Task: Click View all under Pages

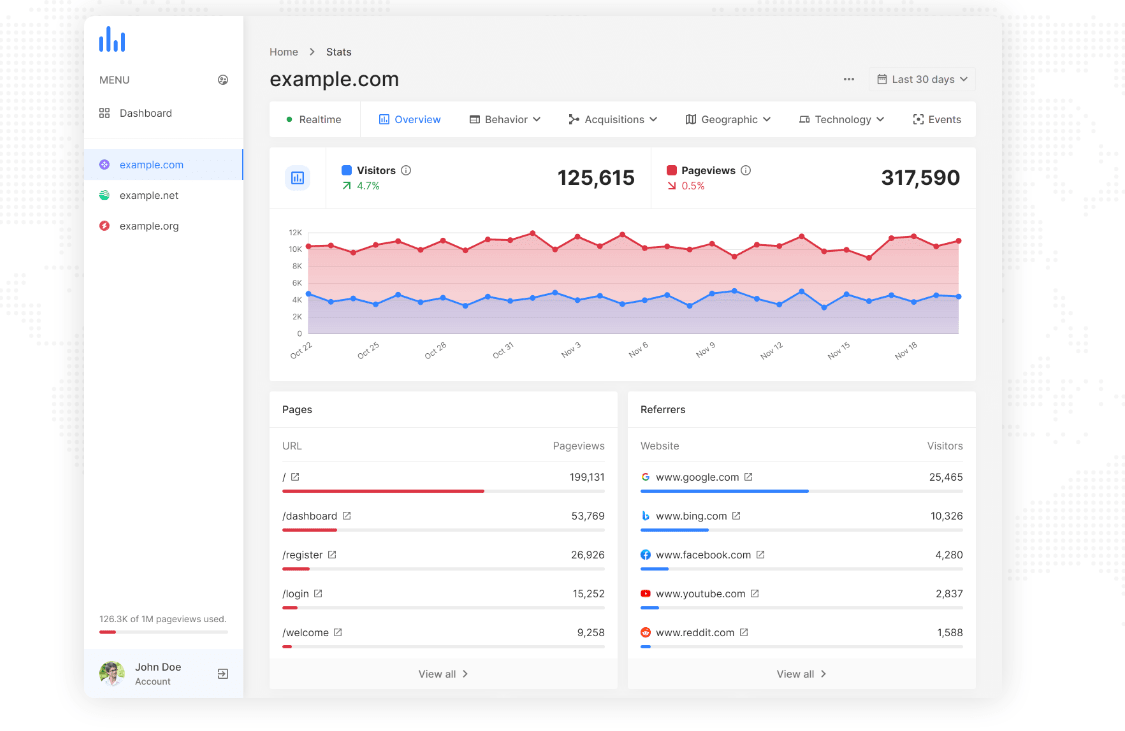Action: pyautogui.click(x=443, y=674)
